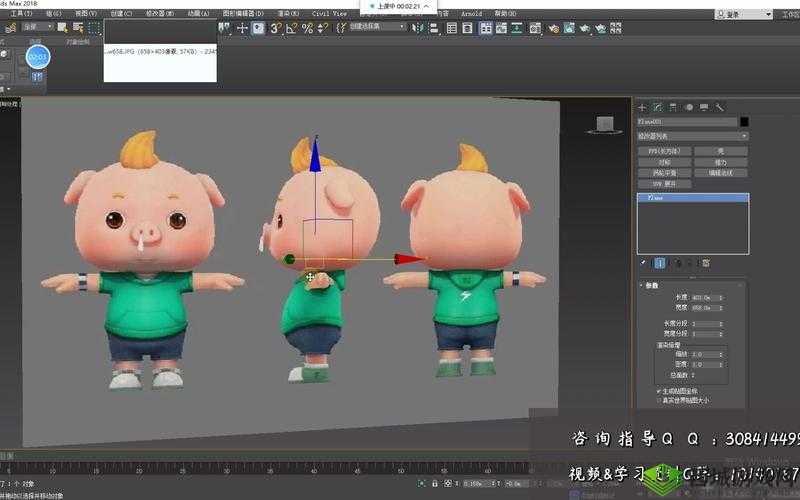Switch to the Motion command panel tab
This screenshot has width=800, height=500.
(x=689, y=107)
